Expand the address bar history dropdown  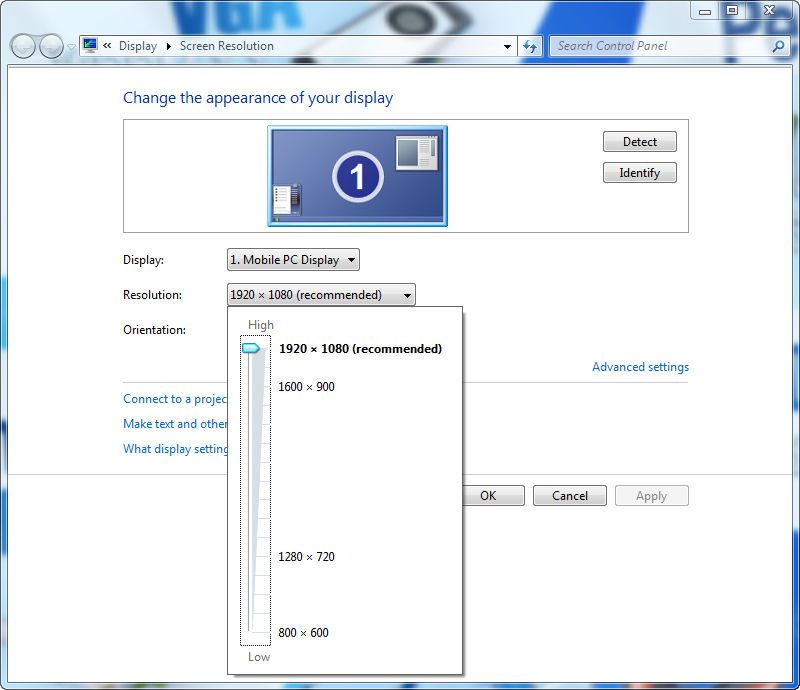tap(508, 46)
